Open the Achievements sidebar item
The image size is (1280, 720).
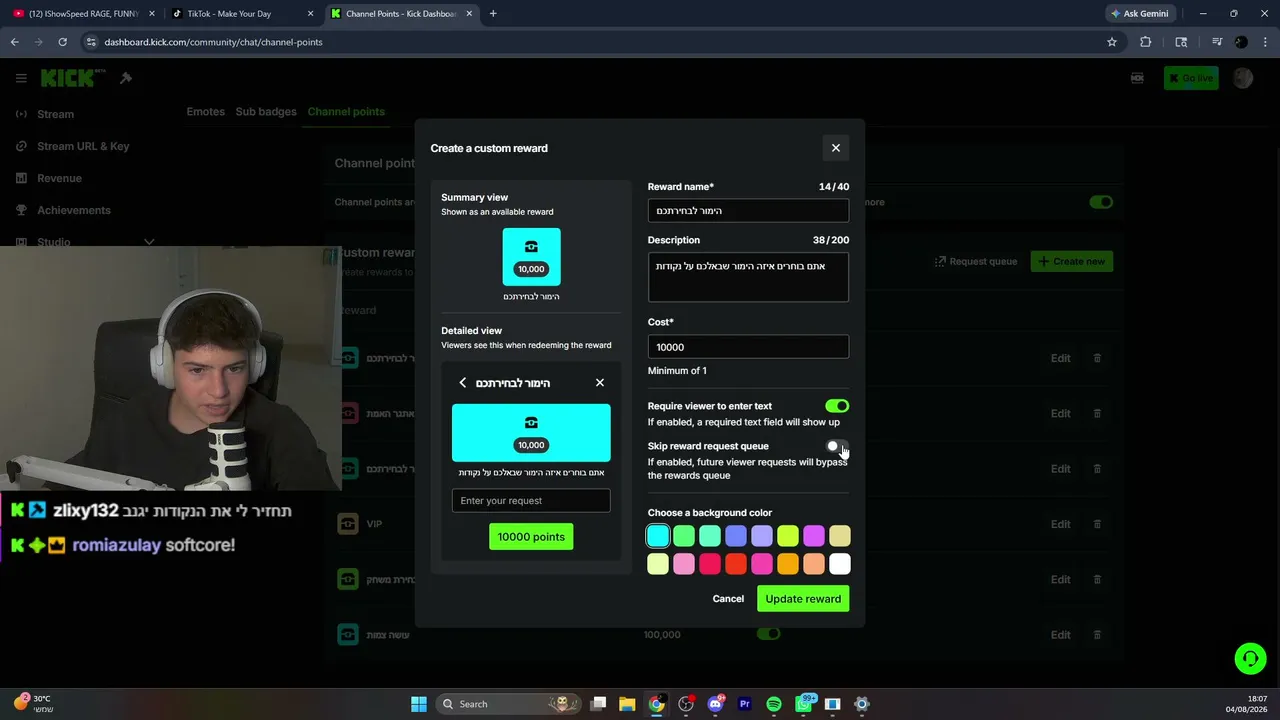74,210
